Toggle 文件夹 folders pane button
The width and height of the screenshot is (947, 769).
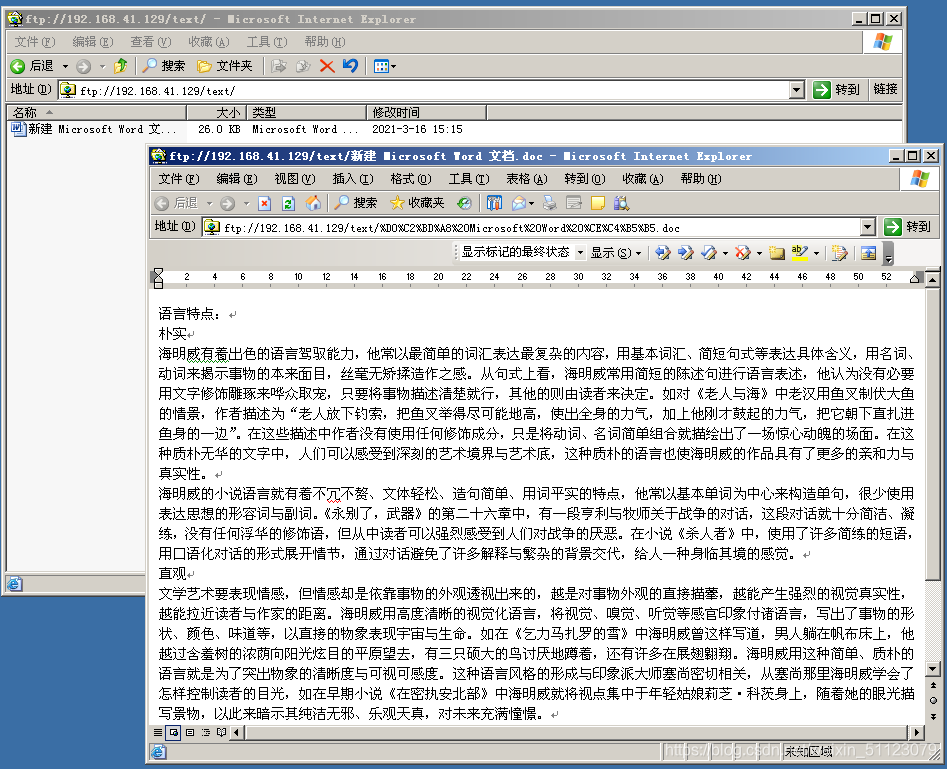pyautogui.click(x=225, y=66)
